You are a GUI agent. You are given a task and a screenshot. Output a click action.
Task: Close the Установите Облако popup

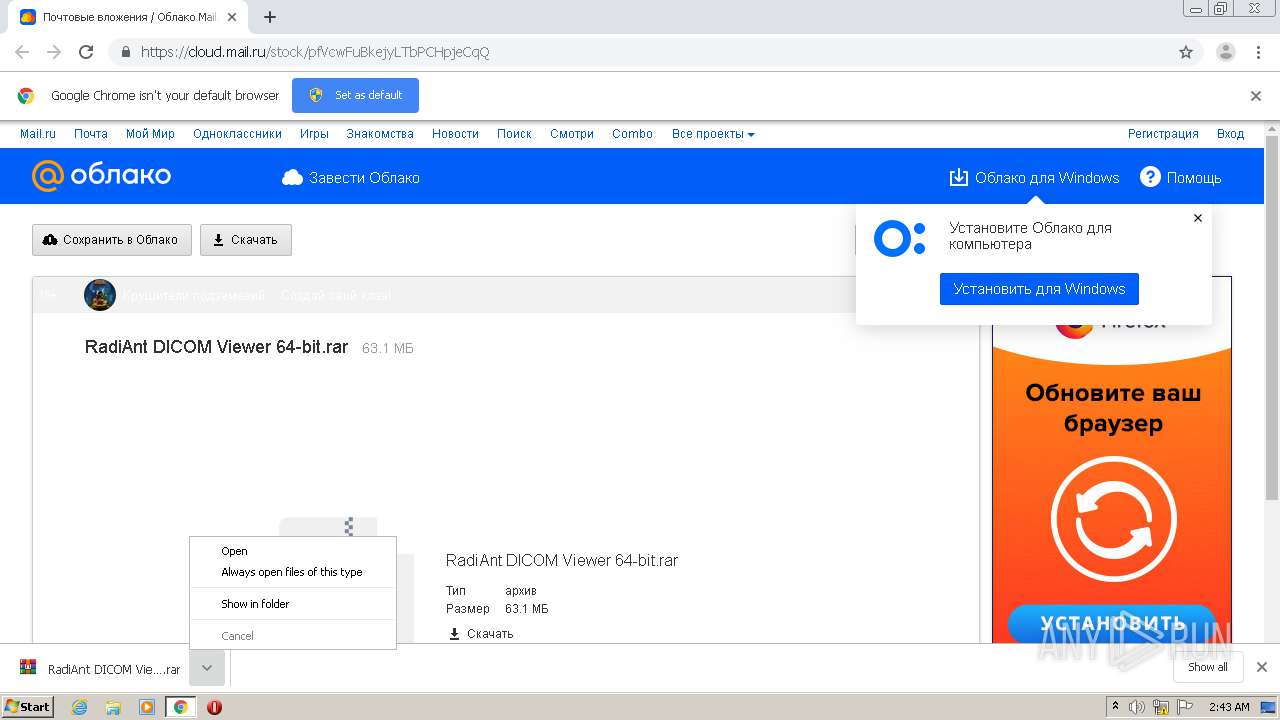[x=1198, y=218]
